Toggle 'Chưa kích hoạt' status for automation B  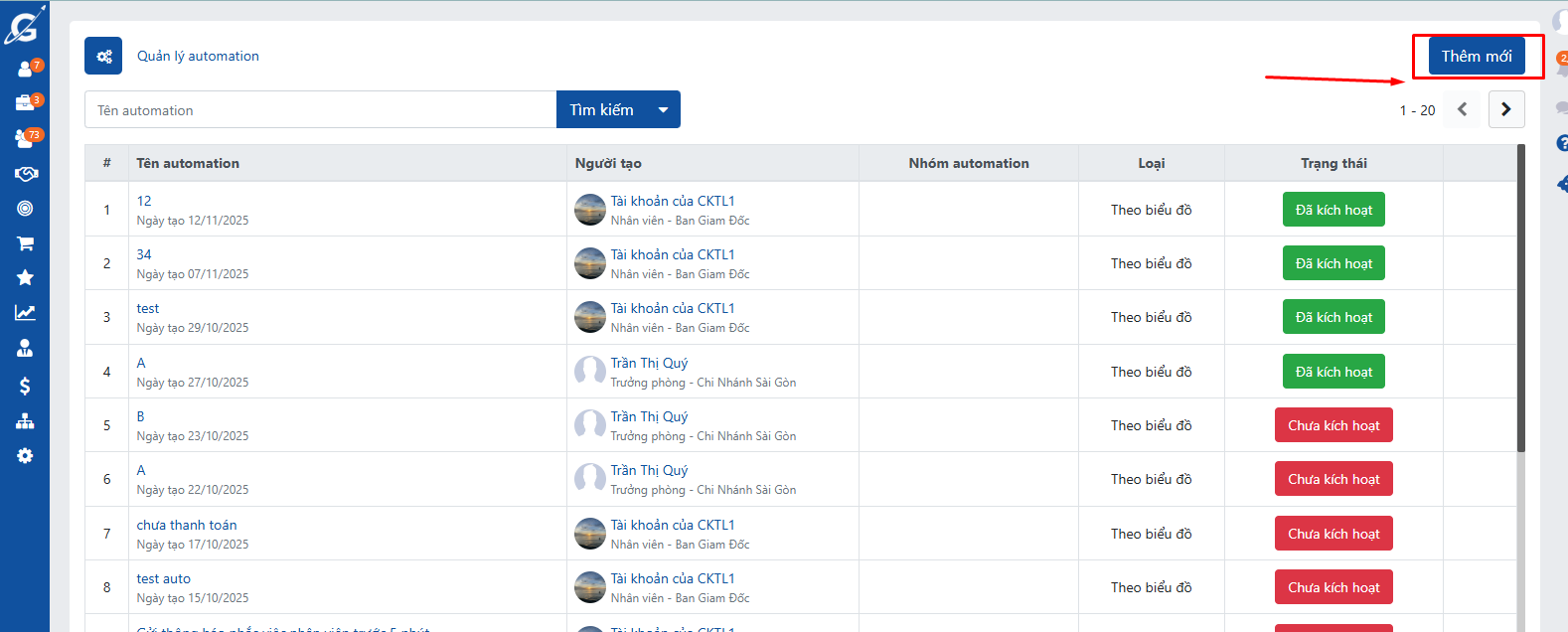1333,425
